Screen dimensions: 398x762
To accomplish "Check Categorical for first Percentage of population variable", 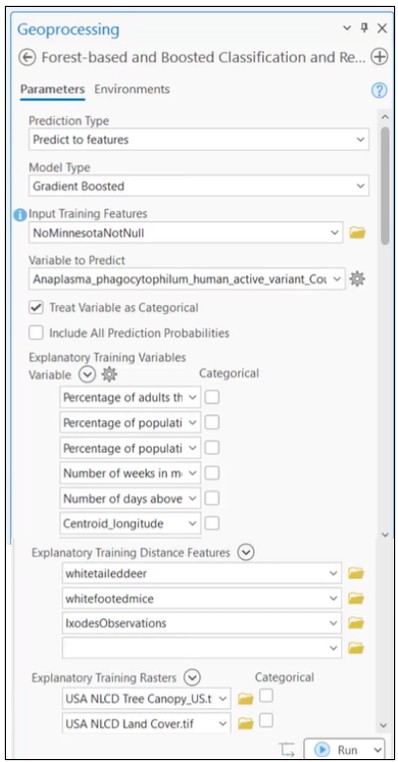I will [x=212, y=423].
